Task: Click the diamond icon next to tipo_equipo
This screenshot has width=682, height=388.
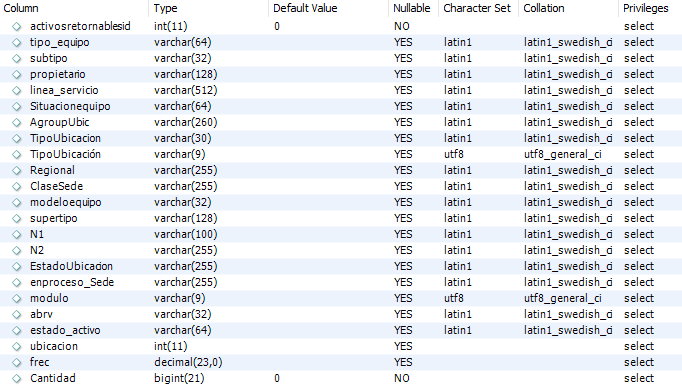Action: pos(17,43)
